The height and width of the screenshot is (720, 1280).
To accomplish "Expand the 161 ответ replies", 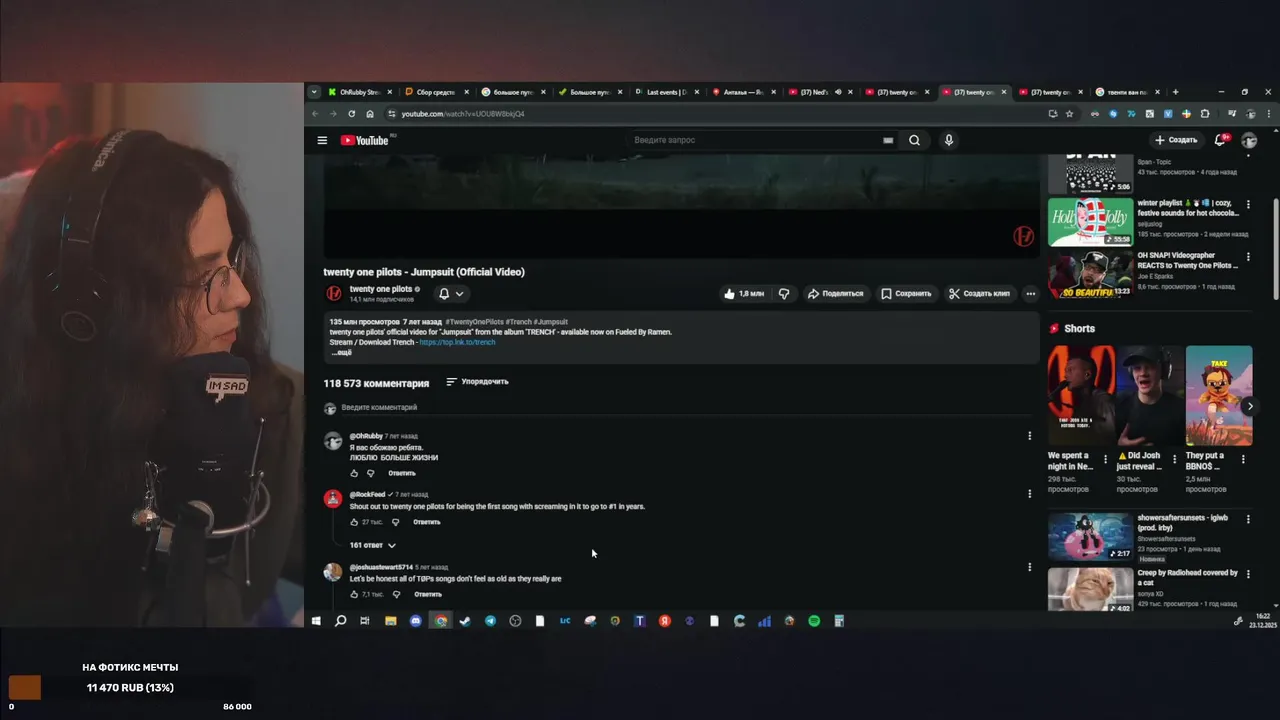I will click(372, 545).
